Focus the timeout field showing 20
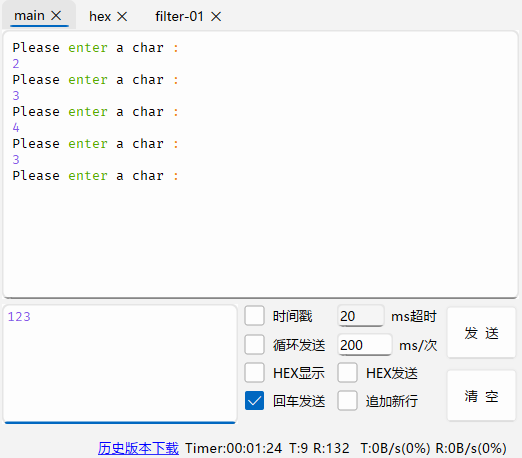The width and height of the screenshot is (522, 458). click(361, 316)
